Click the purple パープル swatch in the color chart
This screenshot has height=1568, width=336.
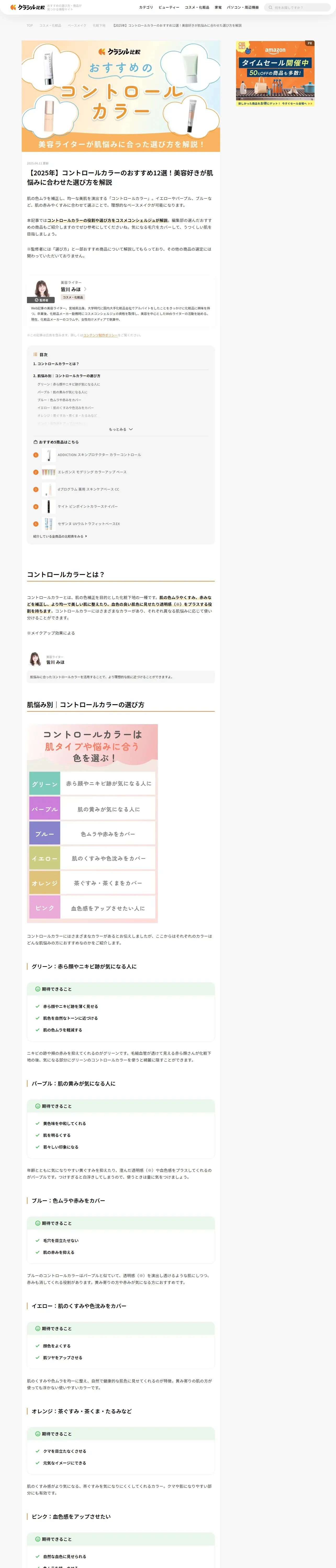[x=44, y=809]
